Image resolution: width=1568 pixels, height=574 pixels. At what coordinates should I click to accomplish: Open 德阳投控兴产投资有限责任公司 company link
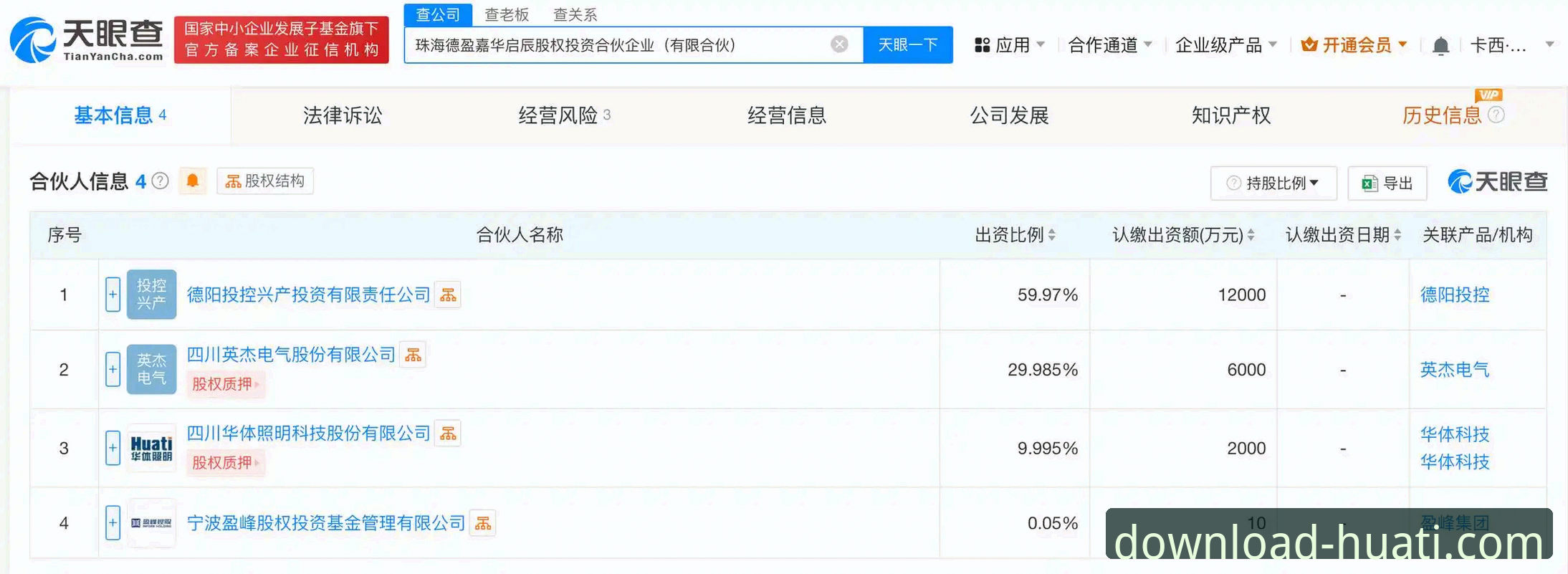click(x=308, y=295)
